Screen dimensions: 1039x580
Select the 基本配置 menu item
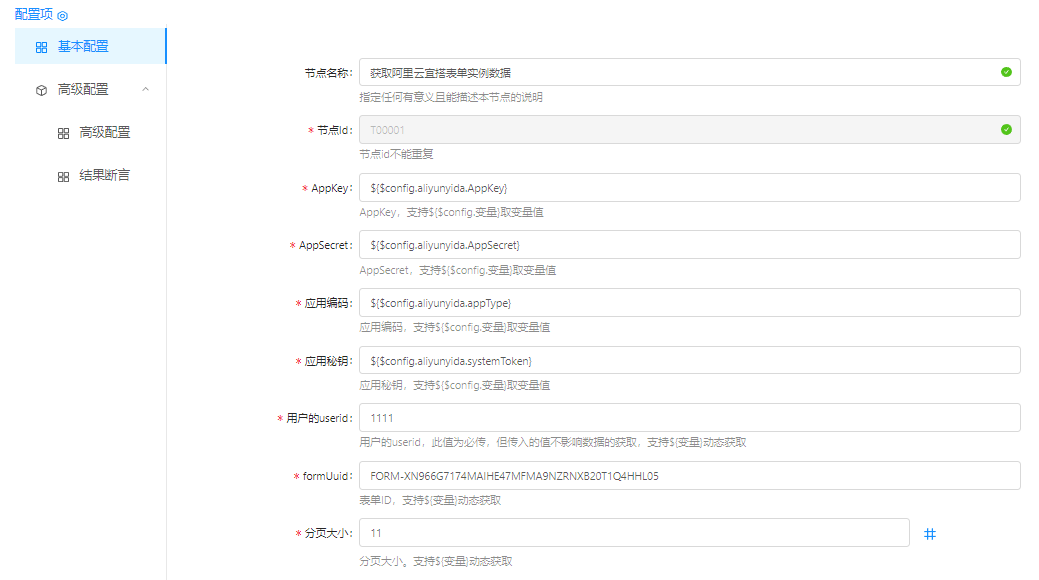tap(84, 46)
